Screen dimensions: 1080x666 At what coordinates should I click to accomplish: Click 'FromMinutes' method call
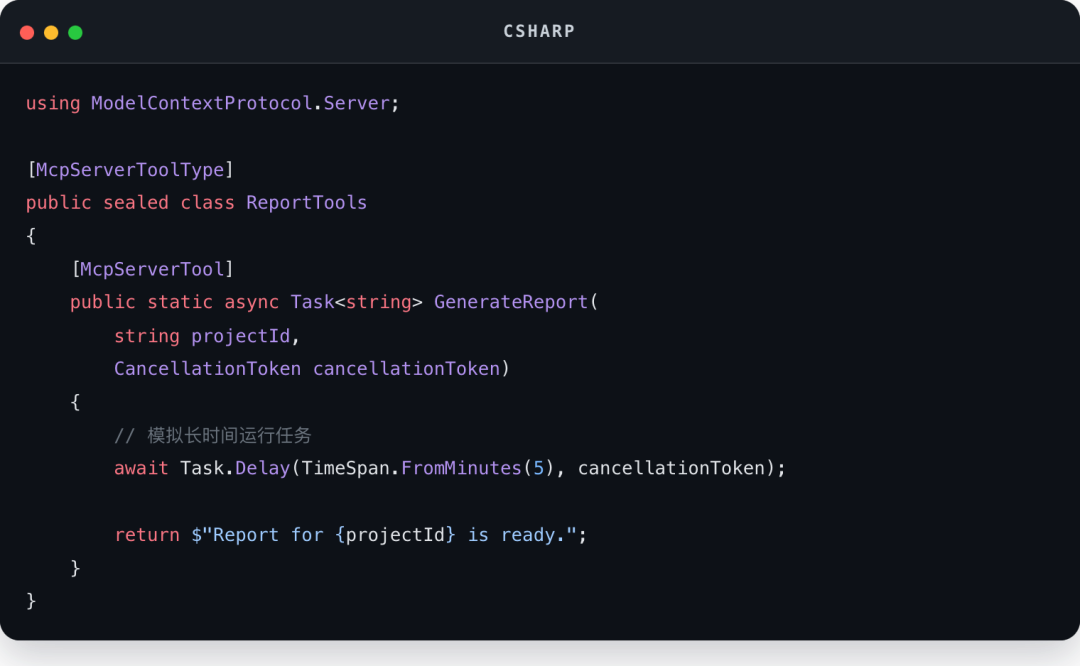coord(461,468)
